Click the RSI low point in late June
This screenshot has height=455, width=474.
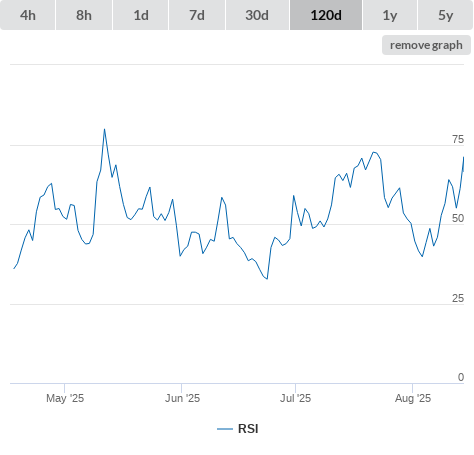(x=267, y=279)
